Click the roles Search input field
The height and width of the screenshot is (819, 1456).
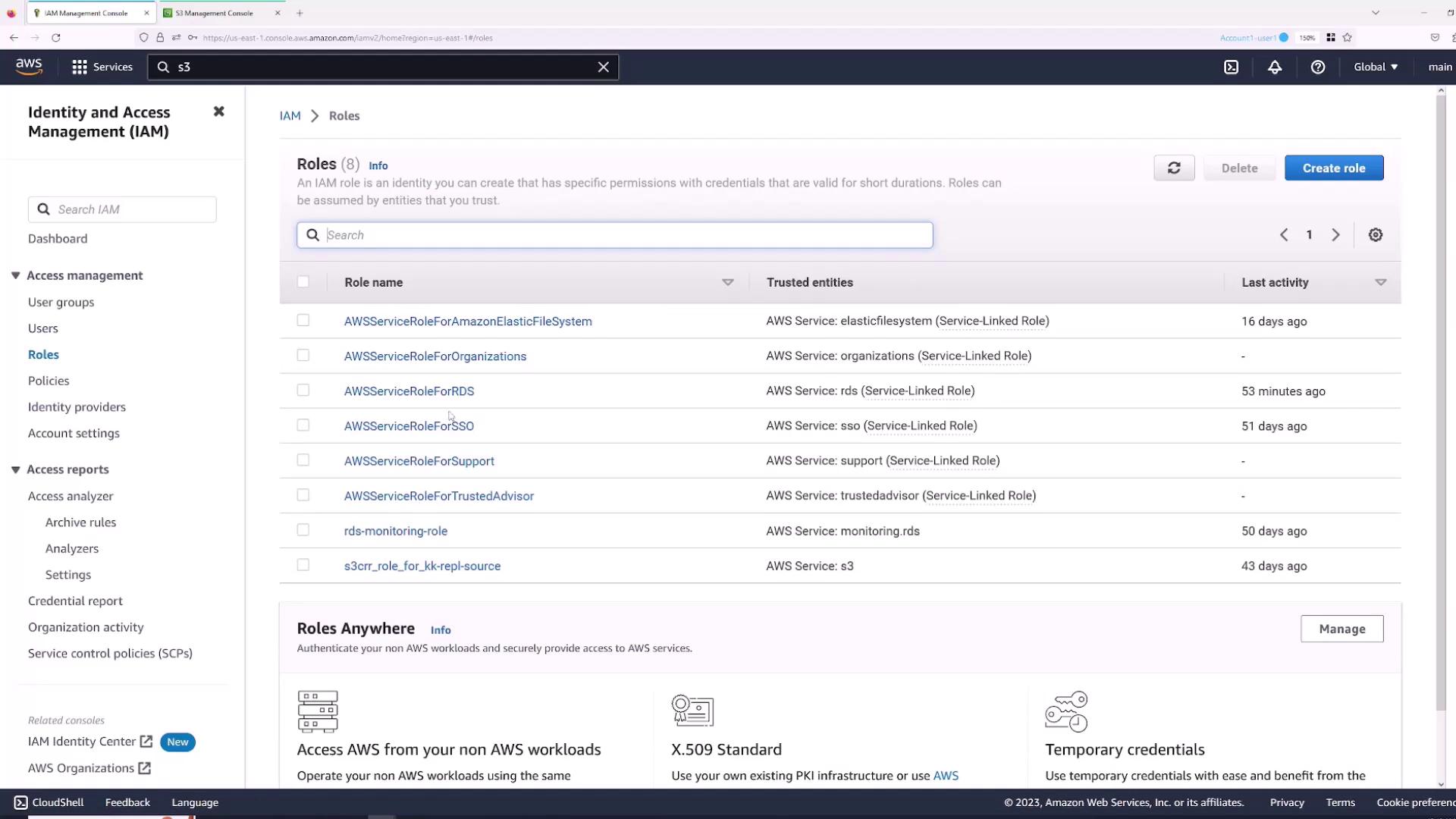point(614,235)
